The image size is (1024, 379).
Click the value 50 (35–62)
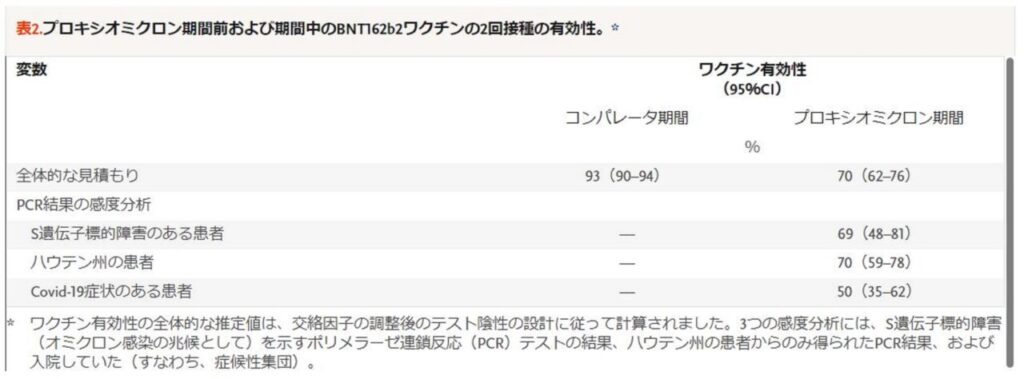pos(874,291)
